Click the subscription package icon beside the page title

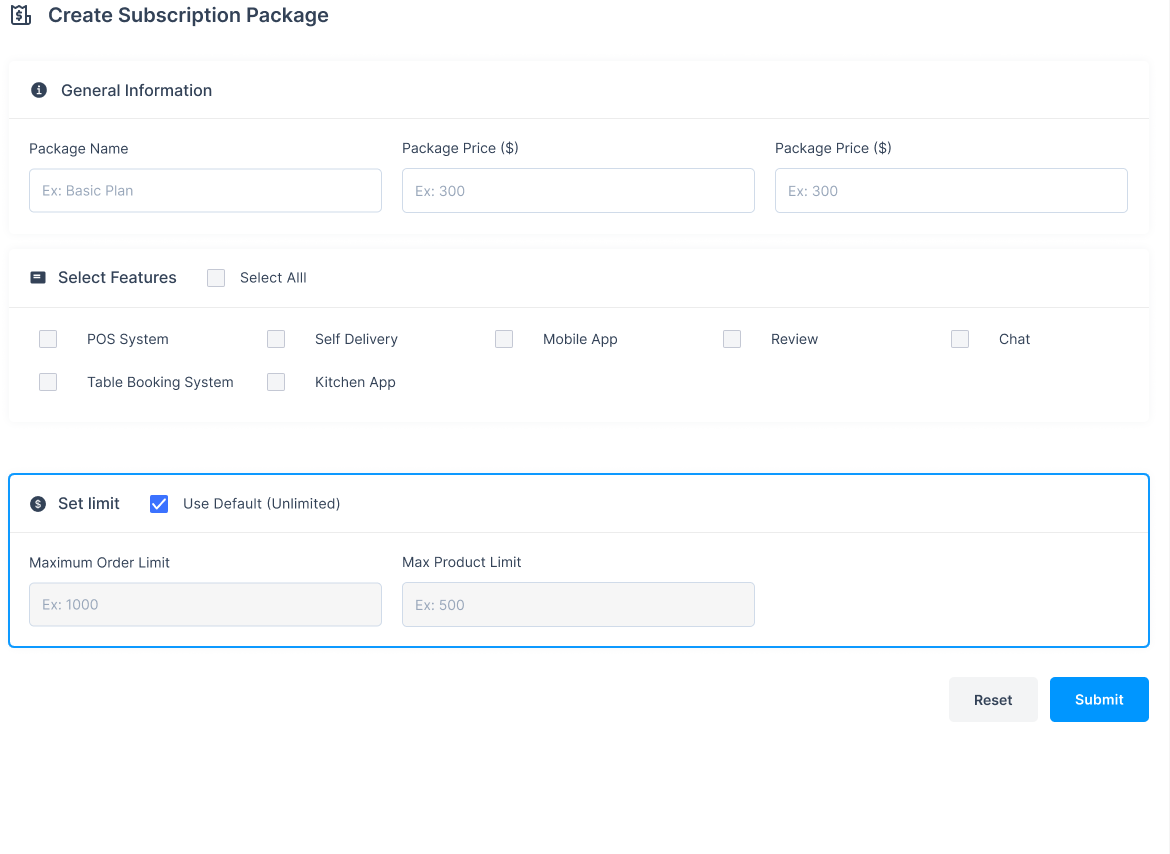[20, 16]
